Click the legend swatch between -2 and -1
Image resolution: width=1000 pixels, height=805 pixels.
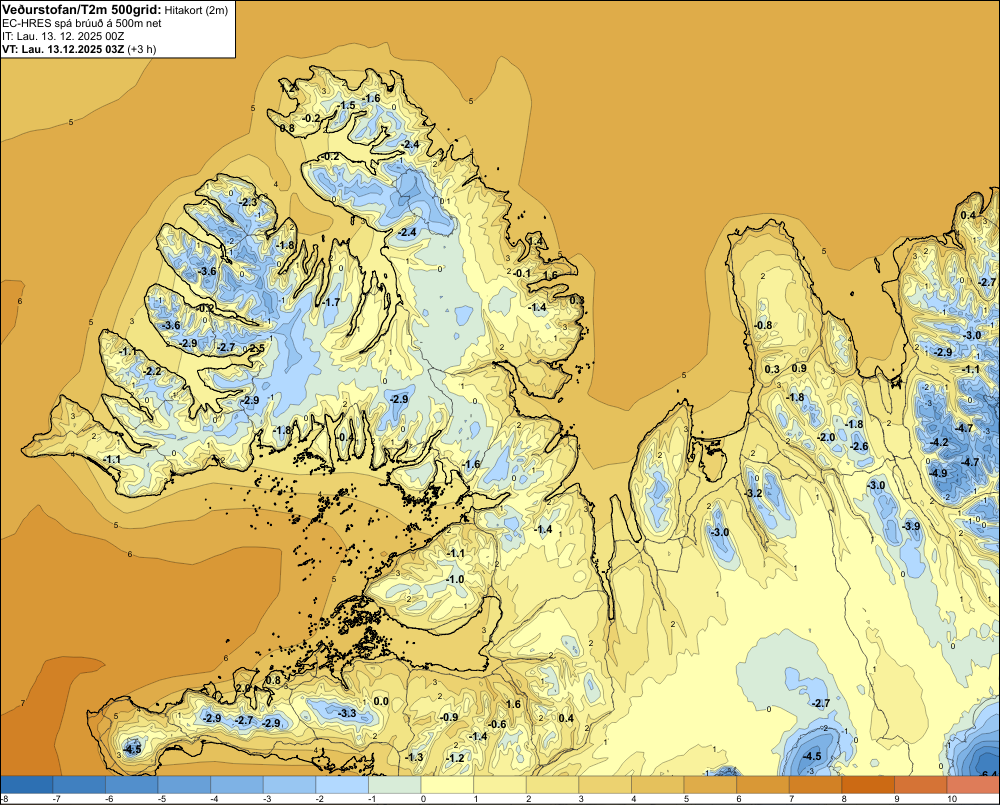342,785
